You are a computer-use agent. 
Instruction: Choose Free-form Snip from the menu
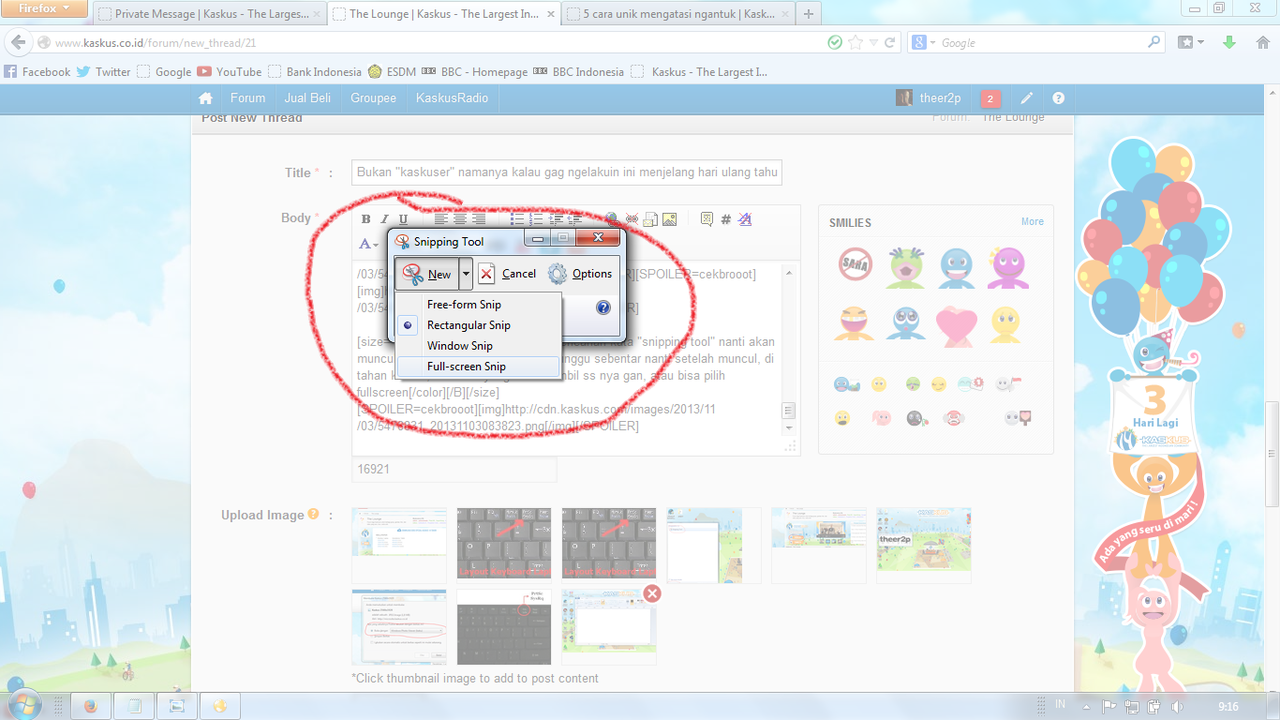coord(478,304)
